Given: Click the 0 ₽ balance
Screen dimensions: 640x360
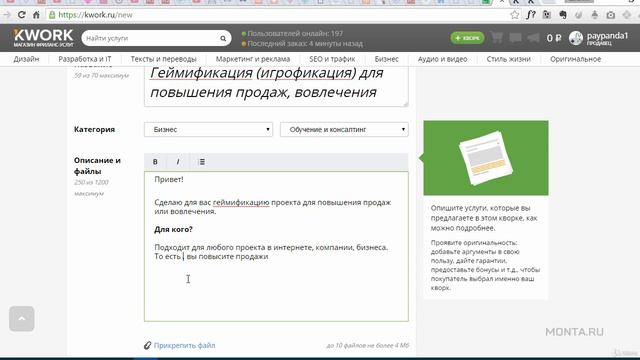Looking at the screenshot, I should (554, 38).
